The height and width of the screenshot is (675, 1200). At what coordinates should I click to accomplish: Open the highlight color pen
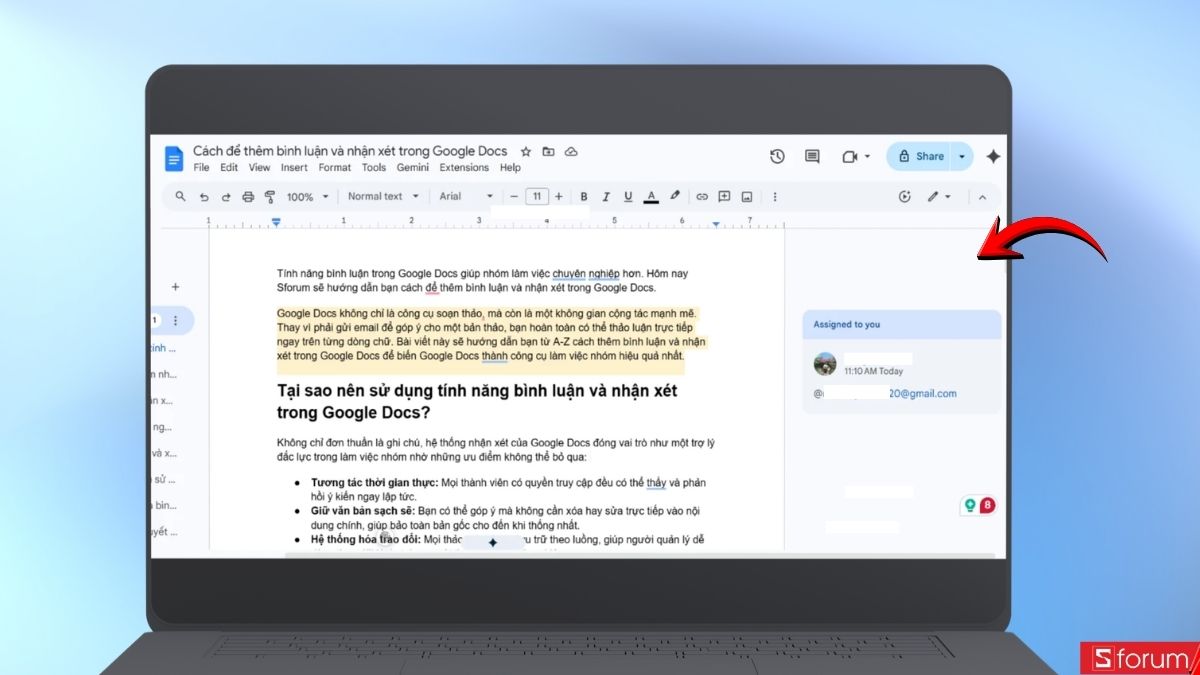(x=675, y=197)
